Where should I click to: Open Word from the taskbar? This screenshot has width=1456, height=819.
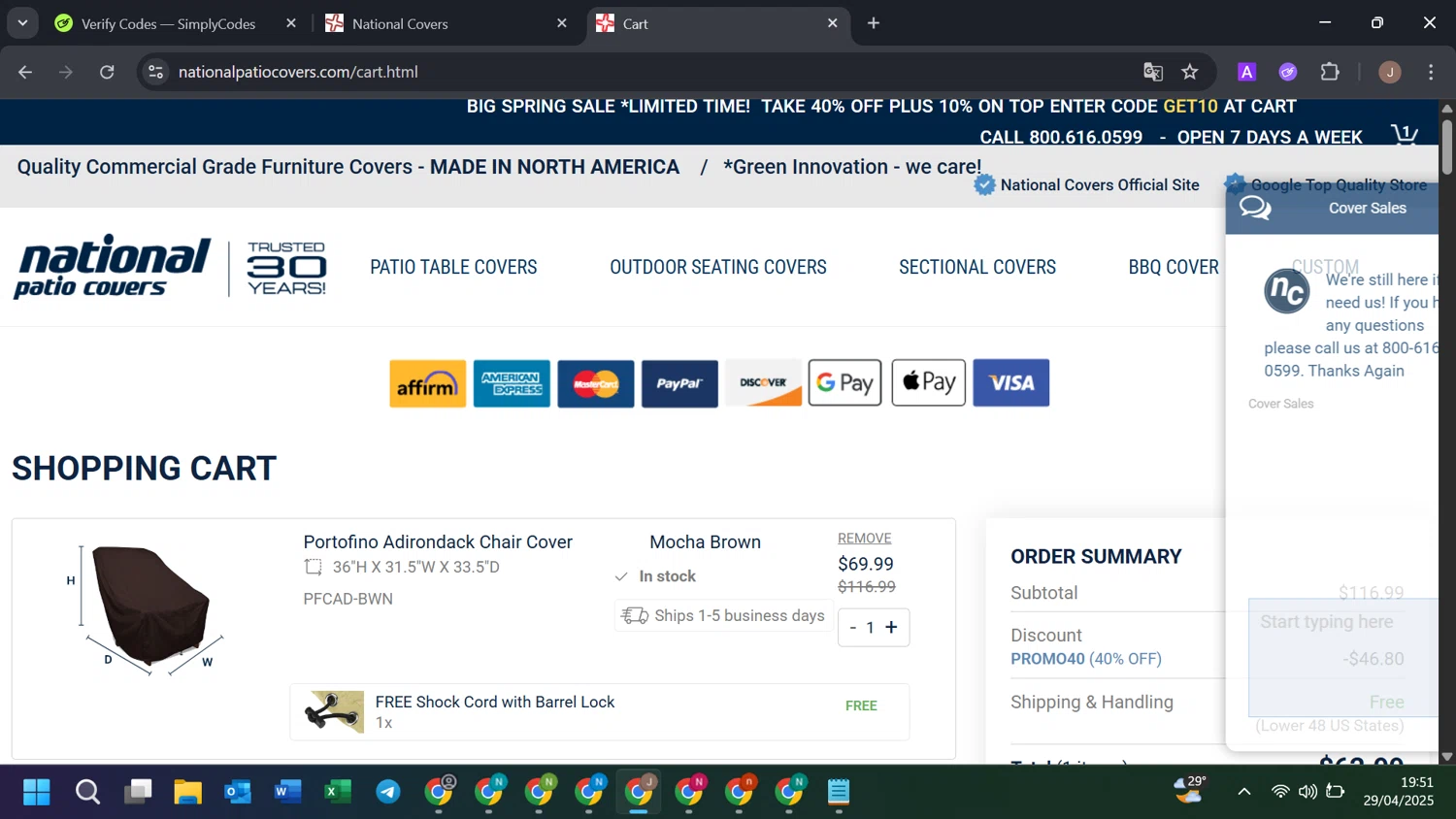coord(287,792)
